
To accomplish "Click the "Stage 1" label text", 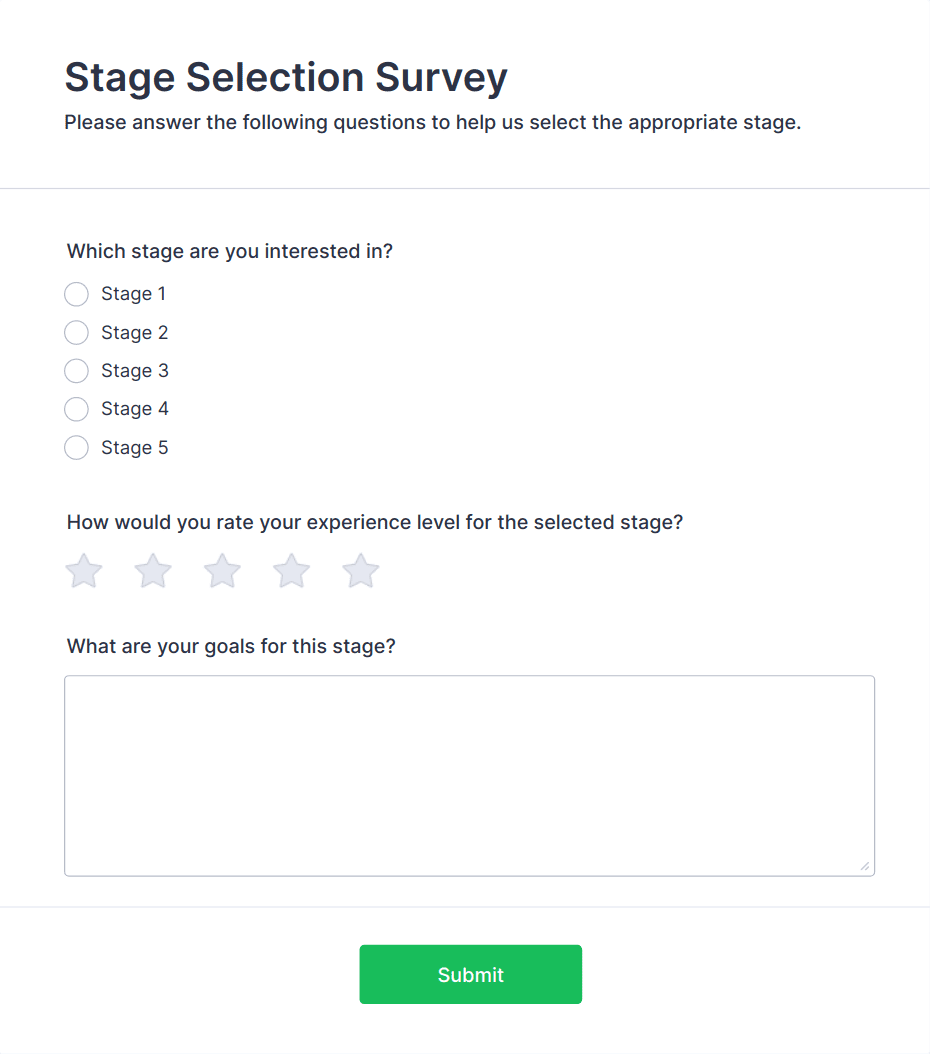I will 133,294.
